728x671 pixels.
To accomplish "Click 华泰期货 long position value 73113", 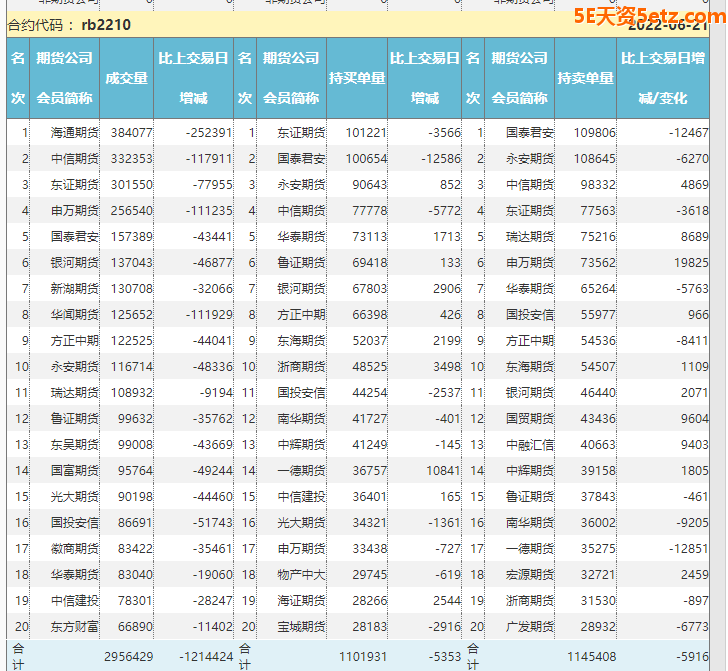I will click(x=369, y=237).
